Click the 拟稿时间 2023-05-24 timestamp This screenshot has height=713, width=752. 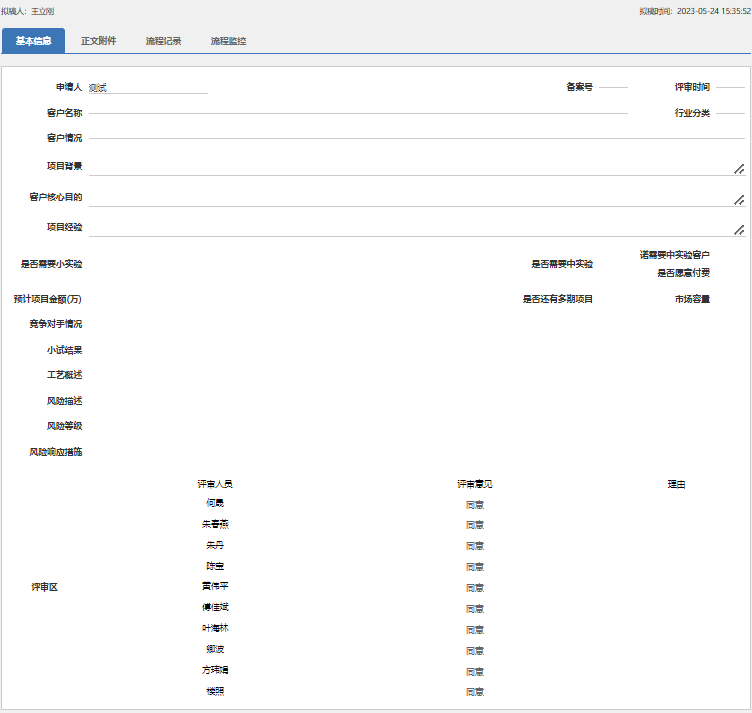point(695,11)
